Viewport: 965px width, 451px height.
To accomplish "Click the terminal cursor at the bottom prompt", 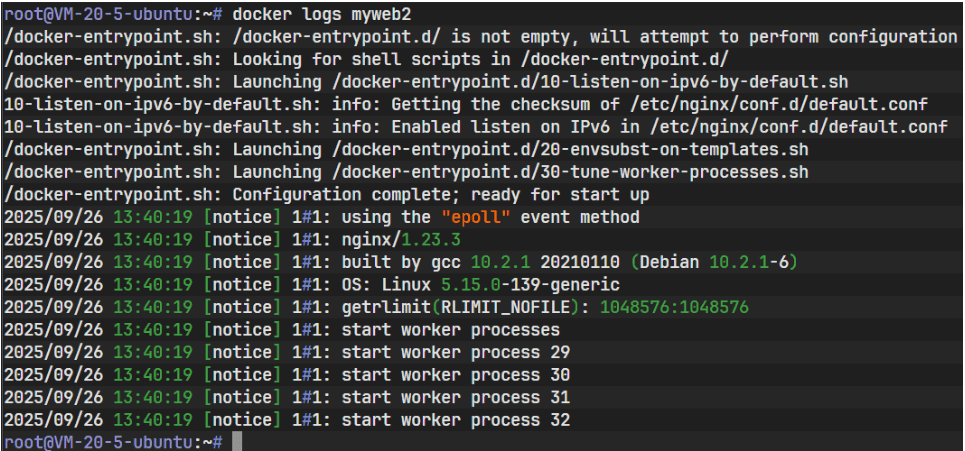I will [x=237, y=441].
